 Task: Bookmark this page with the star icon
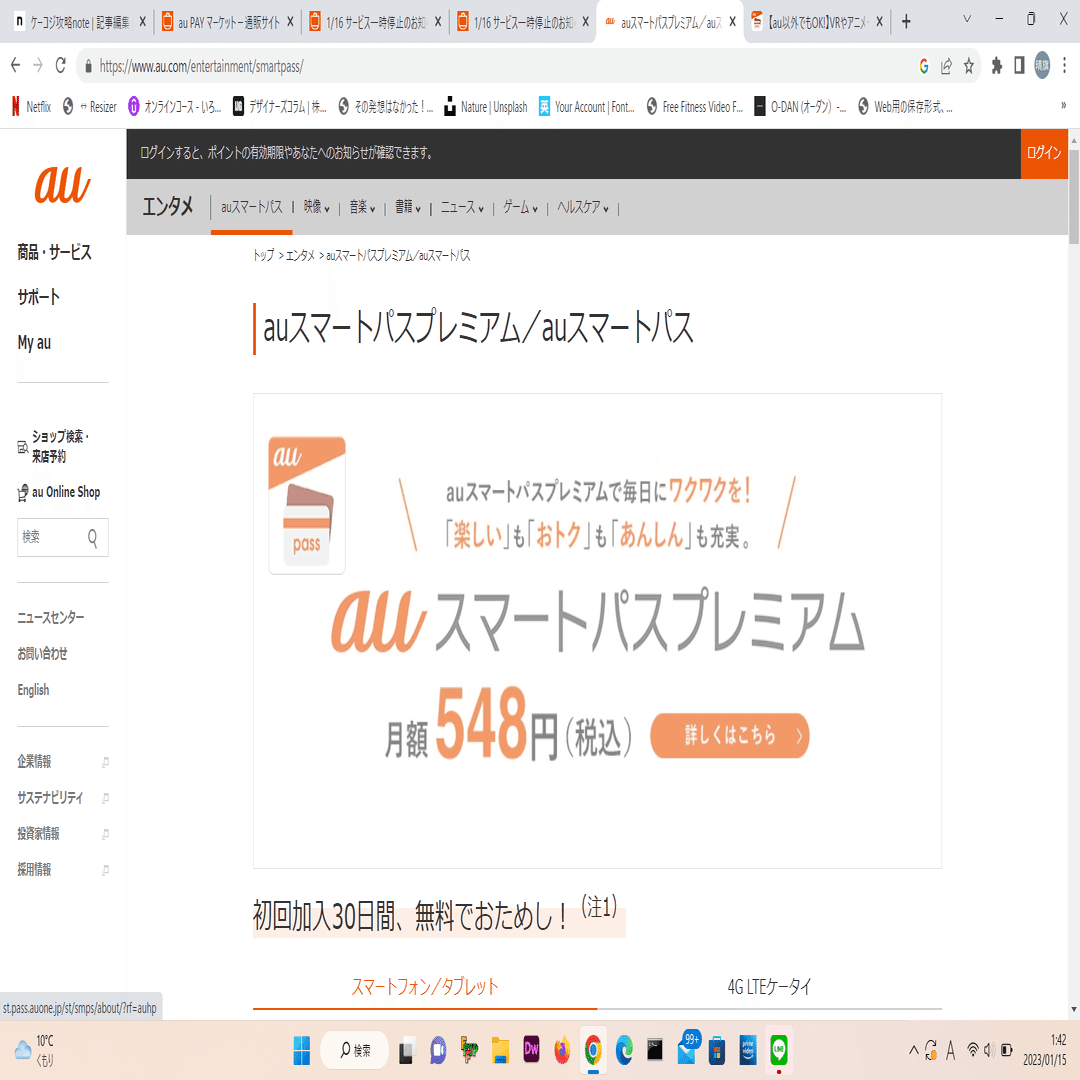pos(968,66)
